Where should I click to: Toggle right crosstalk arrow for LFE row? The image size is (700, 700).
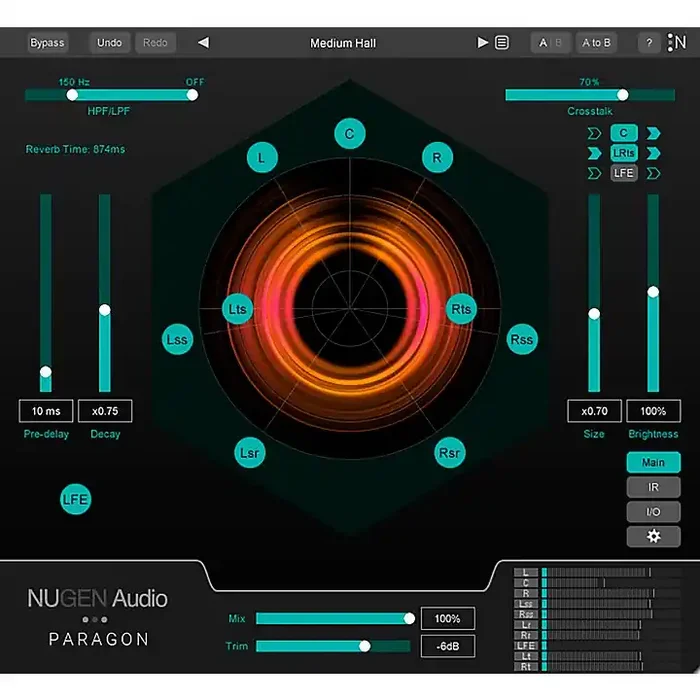tap(654, 173)
